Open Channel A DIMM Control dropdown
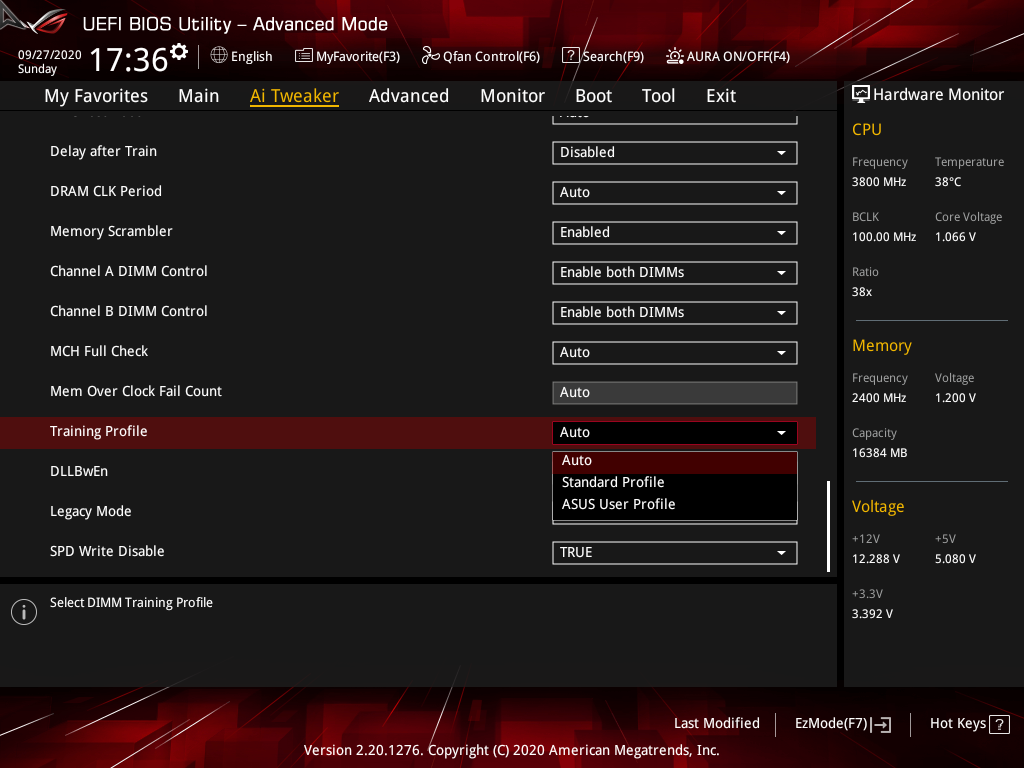The width and height of the screenshot is (1024, 768). click(675, 272)
